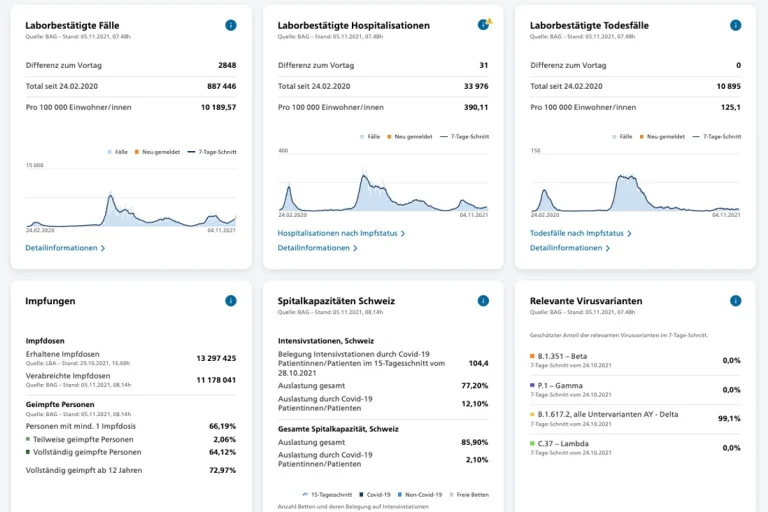Click green swatch for C.37 – Lambda
Image resolution: width=768 pixels, height=512 pixels.
point(532,443)
